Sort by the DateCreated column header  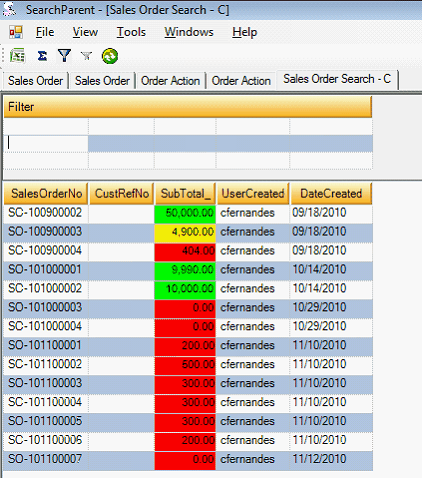(331, 193)
